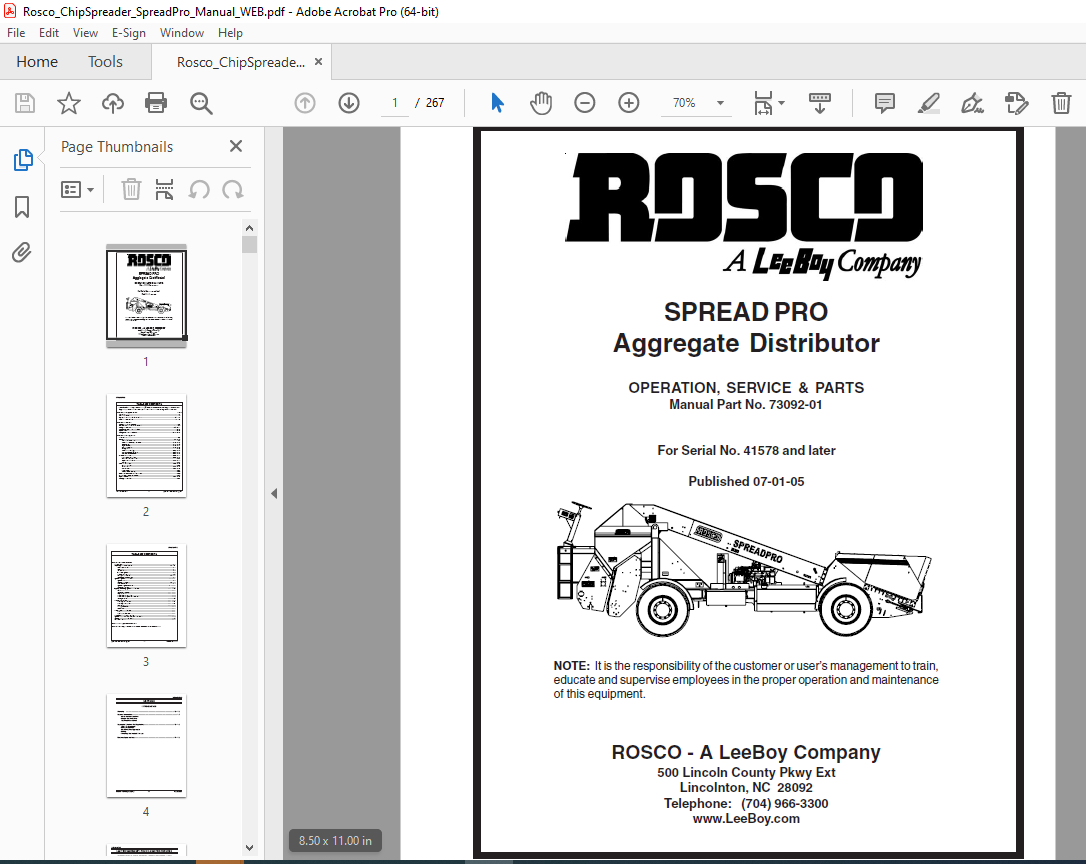Click 'Published 07-01-05' text

click(746, 482)
